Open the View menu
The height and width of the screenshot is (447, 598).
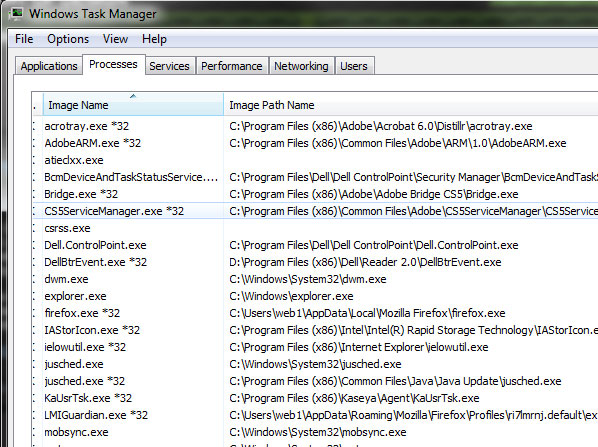(115, 39)
